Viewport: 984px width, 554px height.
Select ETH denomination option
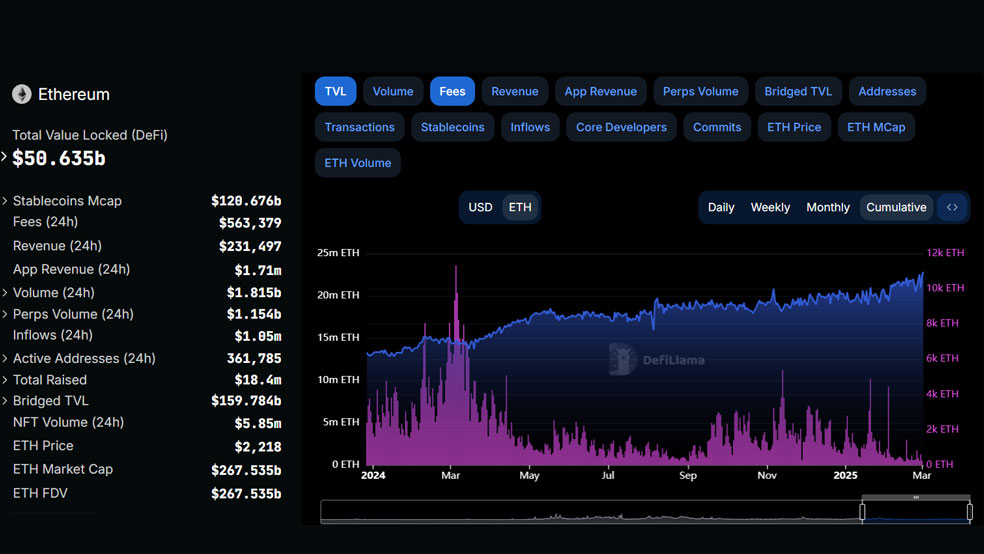pos(520,207)
